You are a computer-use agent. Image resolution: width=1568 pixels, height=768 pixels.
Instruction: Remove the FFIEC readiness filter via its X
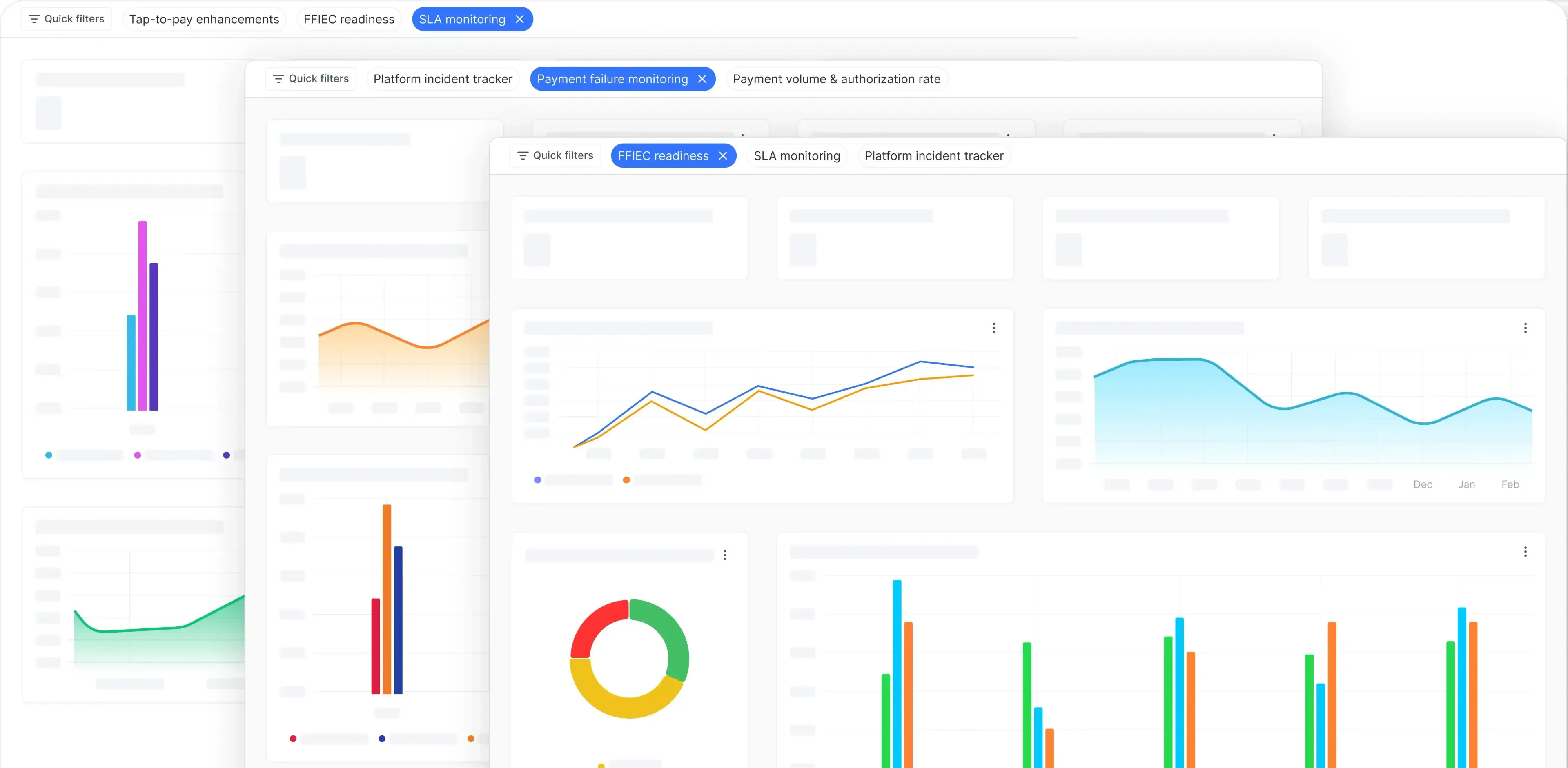click(x=724, y=155)
